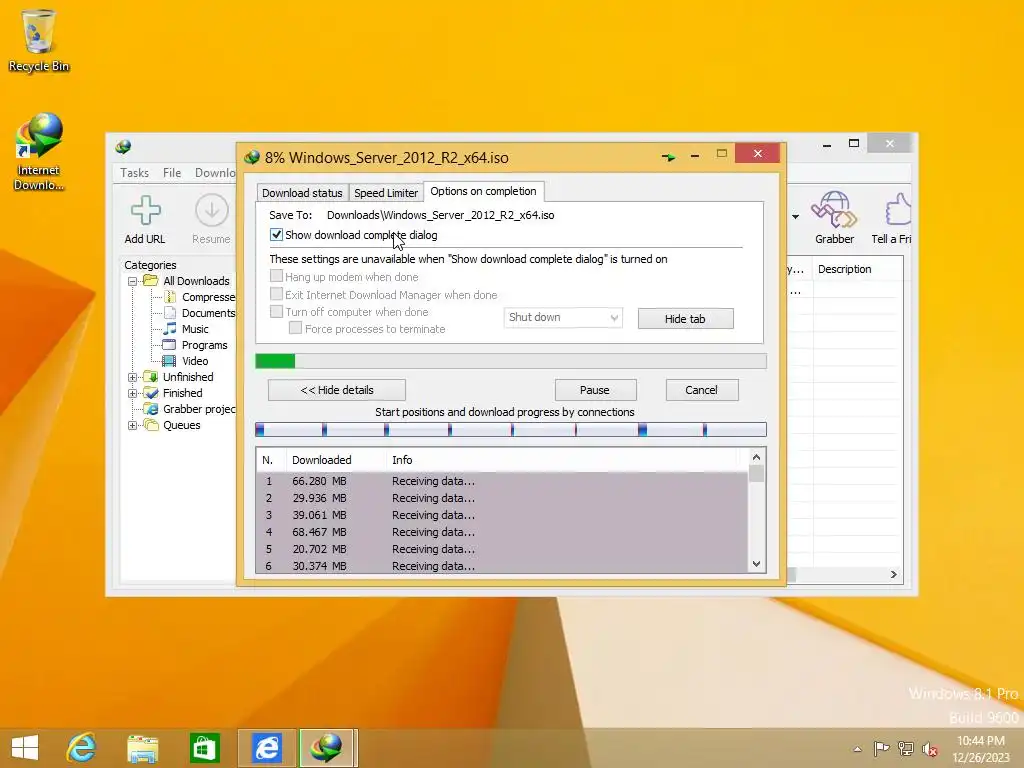Switch to Download status tab
The width and height of the screenshot is (1024, 768).
pyautogui.click(x=302, y=193)
